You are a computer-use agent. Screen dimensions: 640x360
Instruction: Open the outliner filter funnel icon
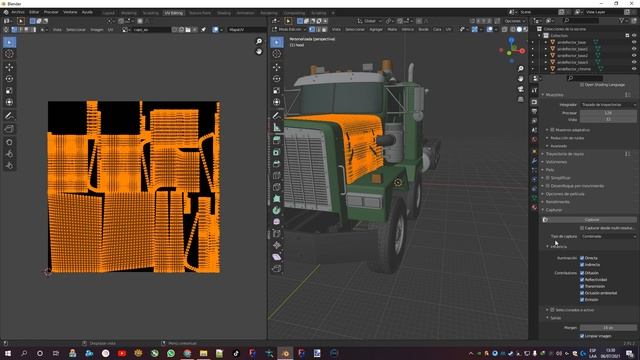click(622, 20)
